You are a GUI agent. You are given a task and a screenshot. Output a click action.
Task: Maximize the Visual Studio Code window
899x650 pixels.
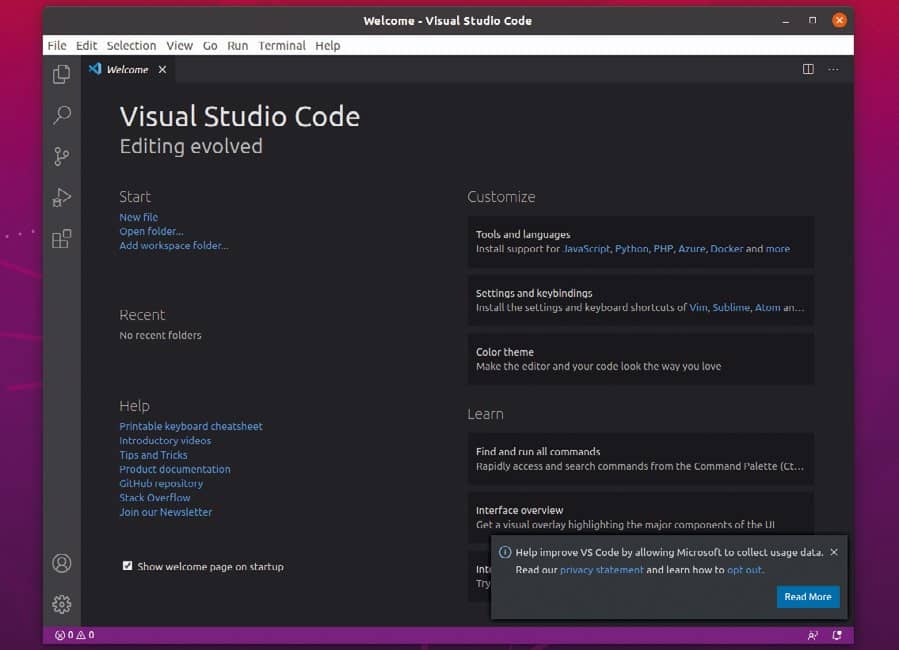click(x=812, y=21)
